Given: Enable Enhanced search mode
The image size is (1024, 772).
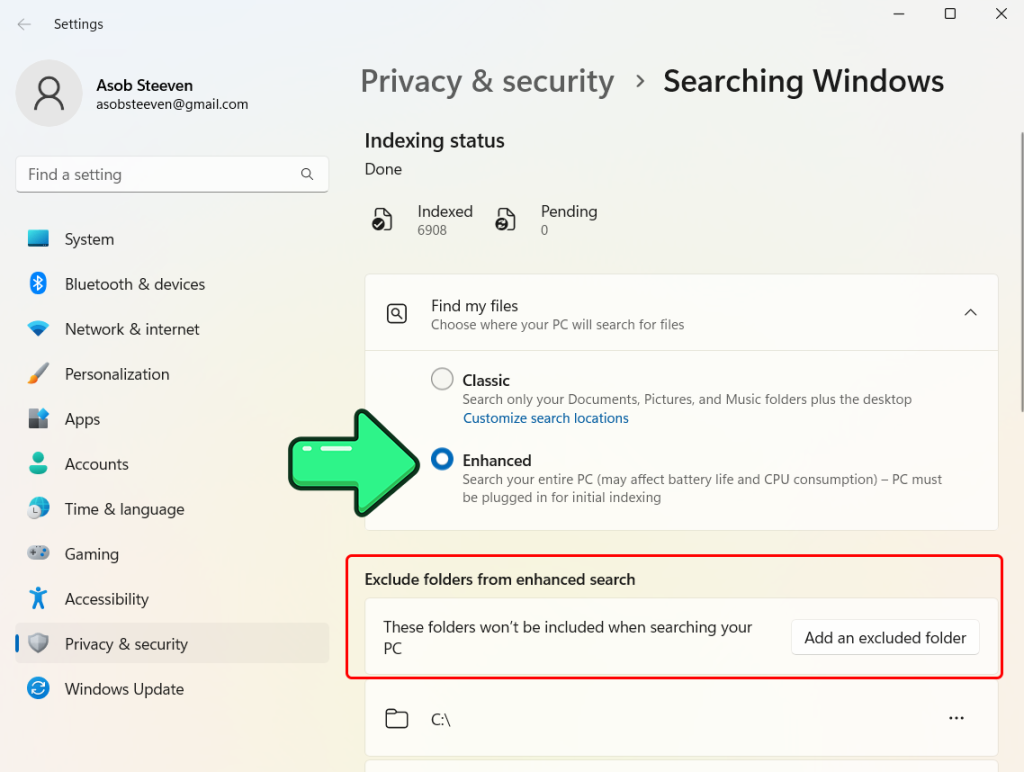Looking at the screenshot, I should (x=442, y=459).
